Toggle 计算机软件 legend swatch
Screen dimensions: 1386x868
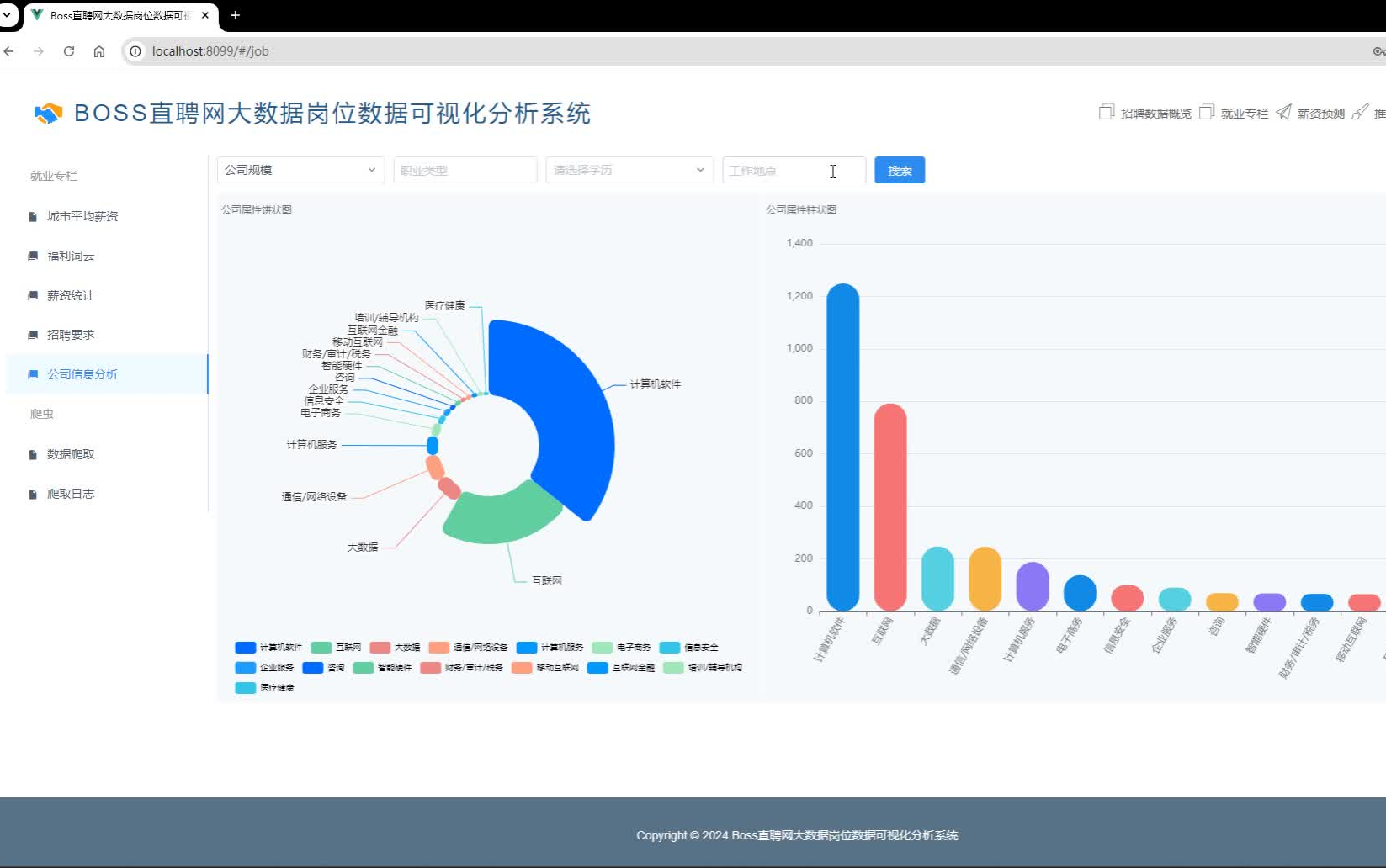(x=246, y=648)
